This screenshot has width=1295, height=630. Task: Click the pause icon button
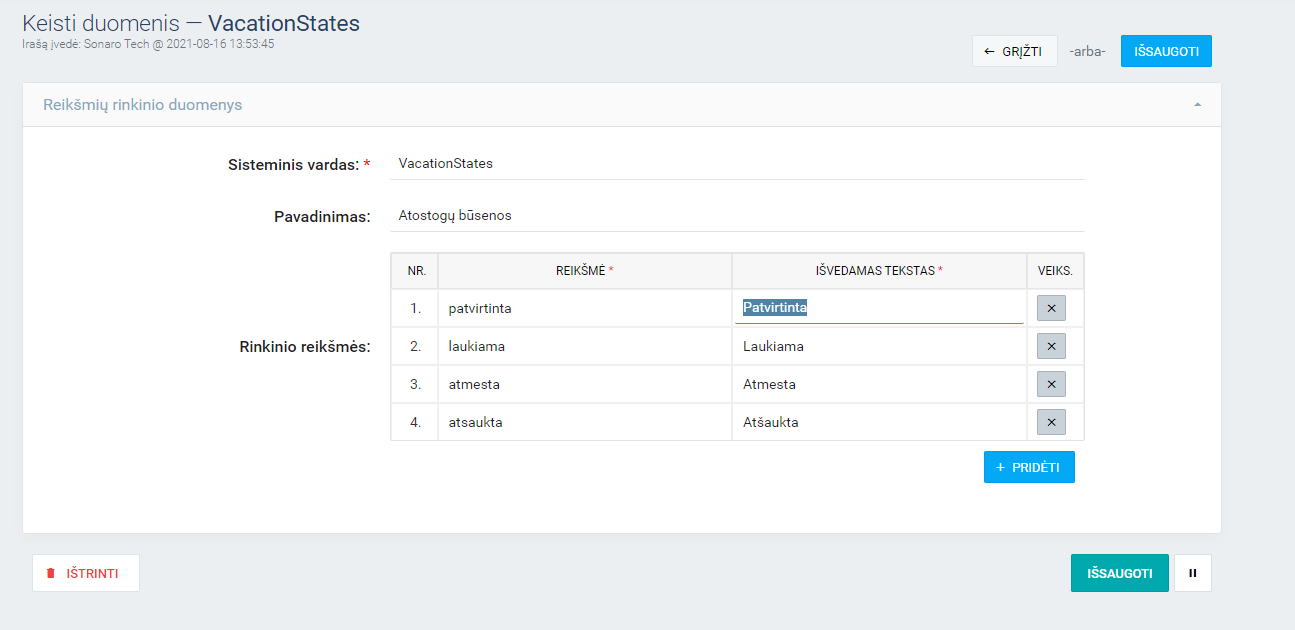point(1192,573)
